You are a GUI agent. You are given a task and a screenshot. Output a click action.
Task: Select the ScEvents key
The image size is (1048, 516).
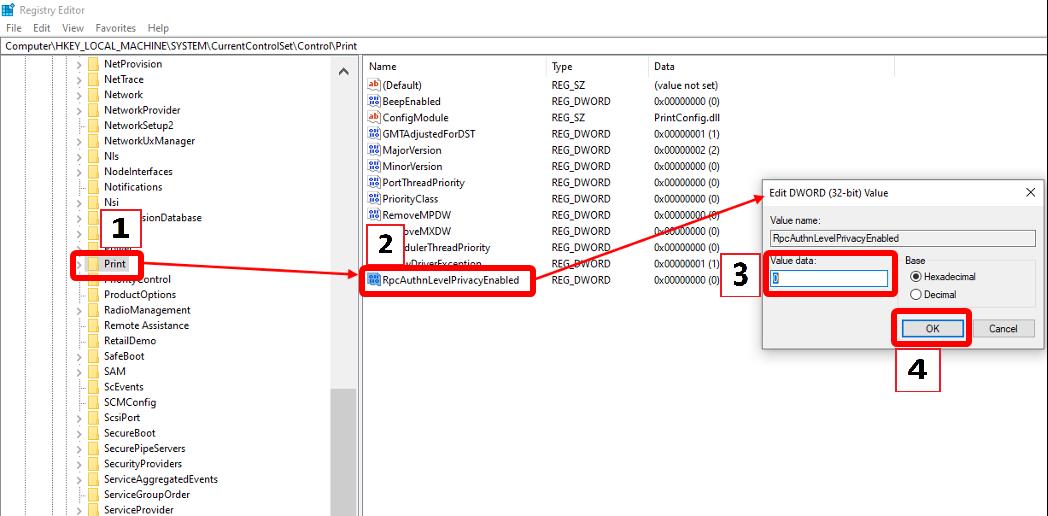(124, 387)
